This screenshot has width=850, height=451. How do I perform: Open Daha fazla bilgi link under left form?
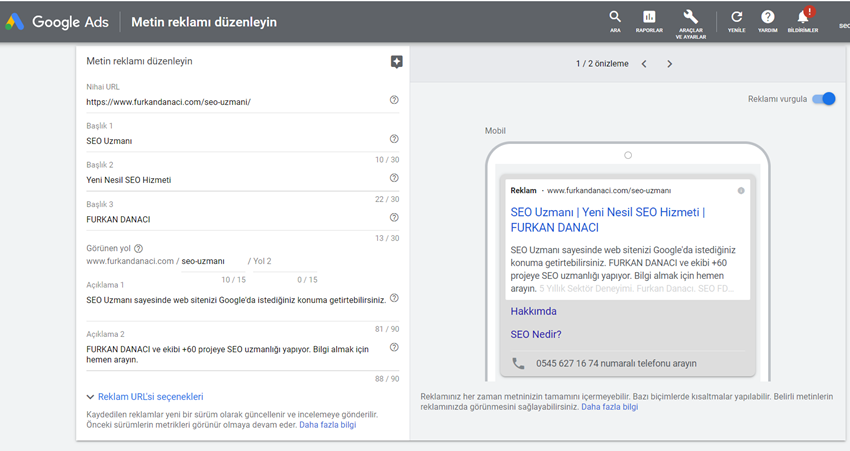[328, 425]
